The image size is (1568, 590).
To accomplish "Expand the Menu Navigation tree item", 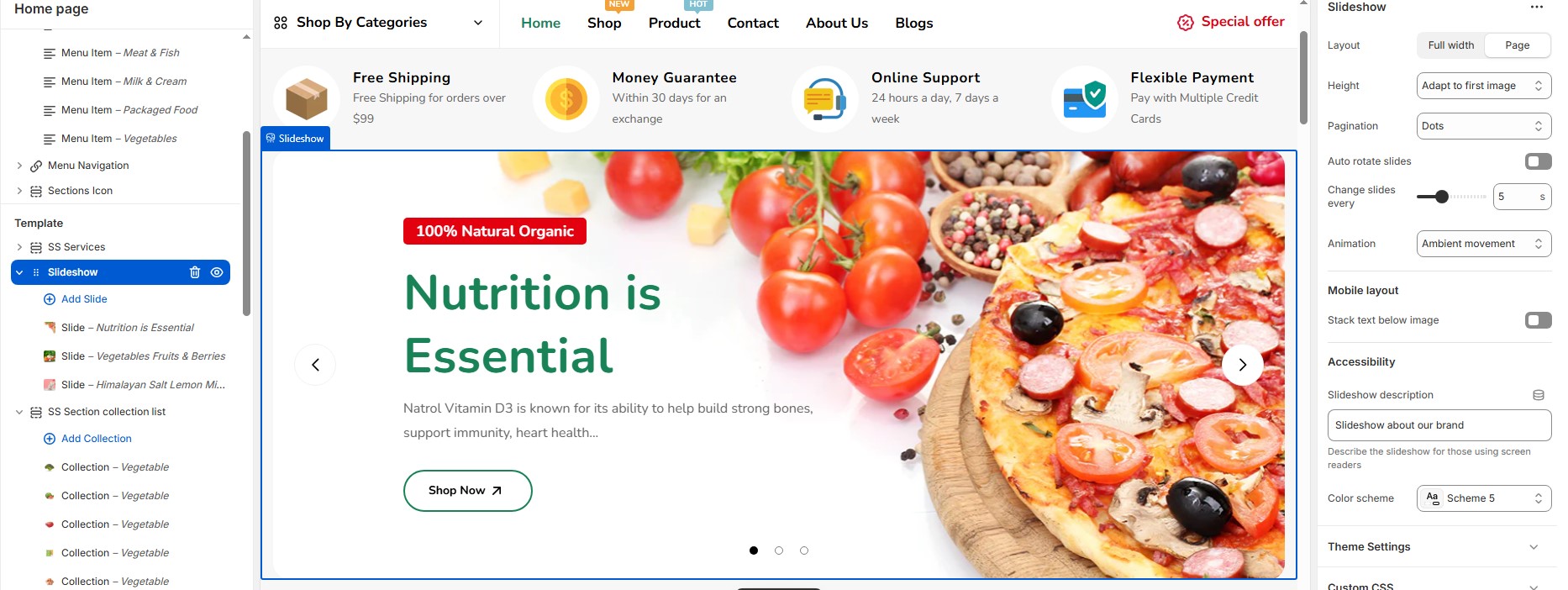I will click(19, 166).
